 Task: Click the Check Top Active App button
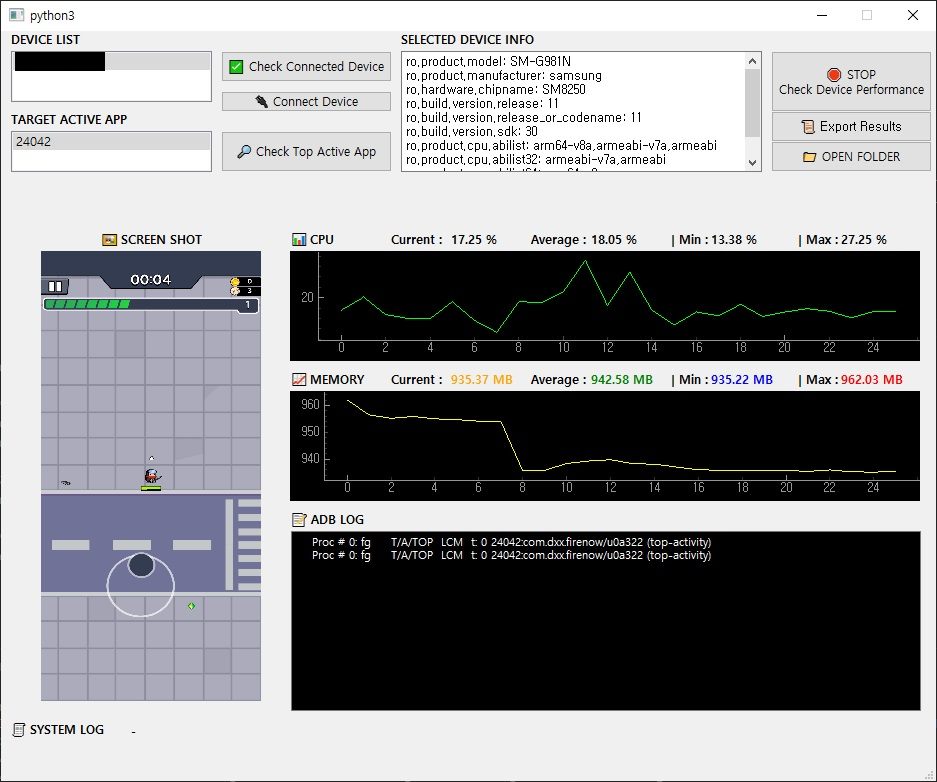pyautogui.click(x=306, y=152)
